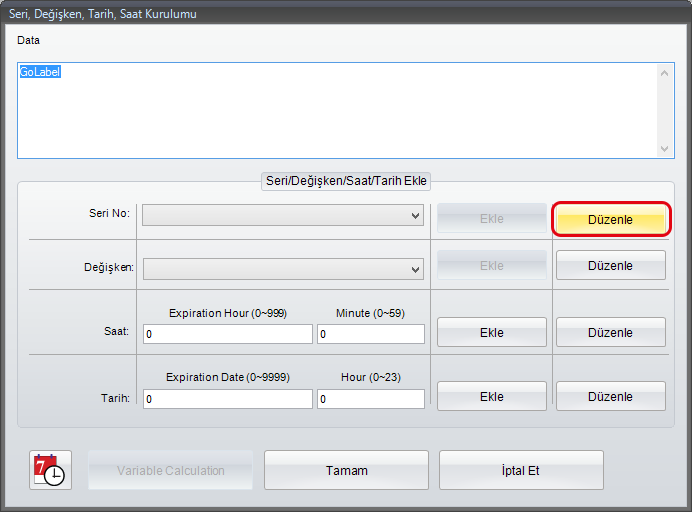Click the Hour (0~23) input box
The image size is (692, 512).
pos(370,399)
